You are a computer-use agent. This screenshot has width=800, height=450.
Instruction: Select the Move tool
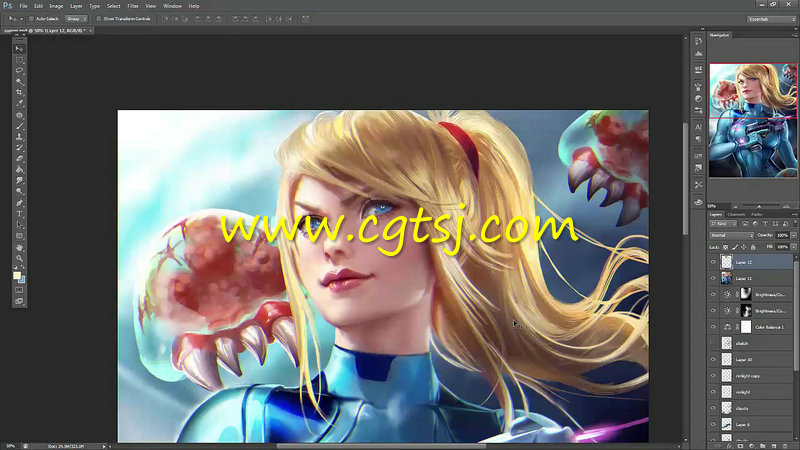pyautogui.click(x=19, y=48)
